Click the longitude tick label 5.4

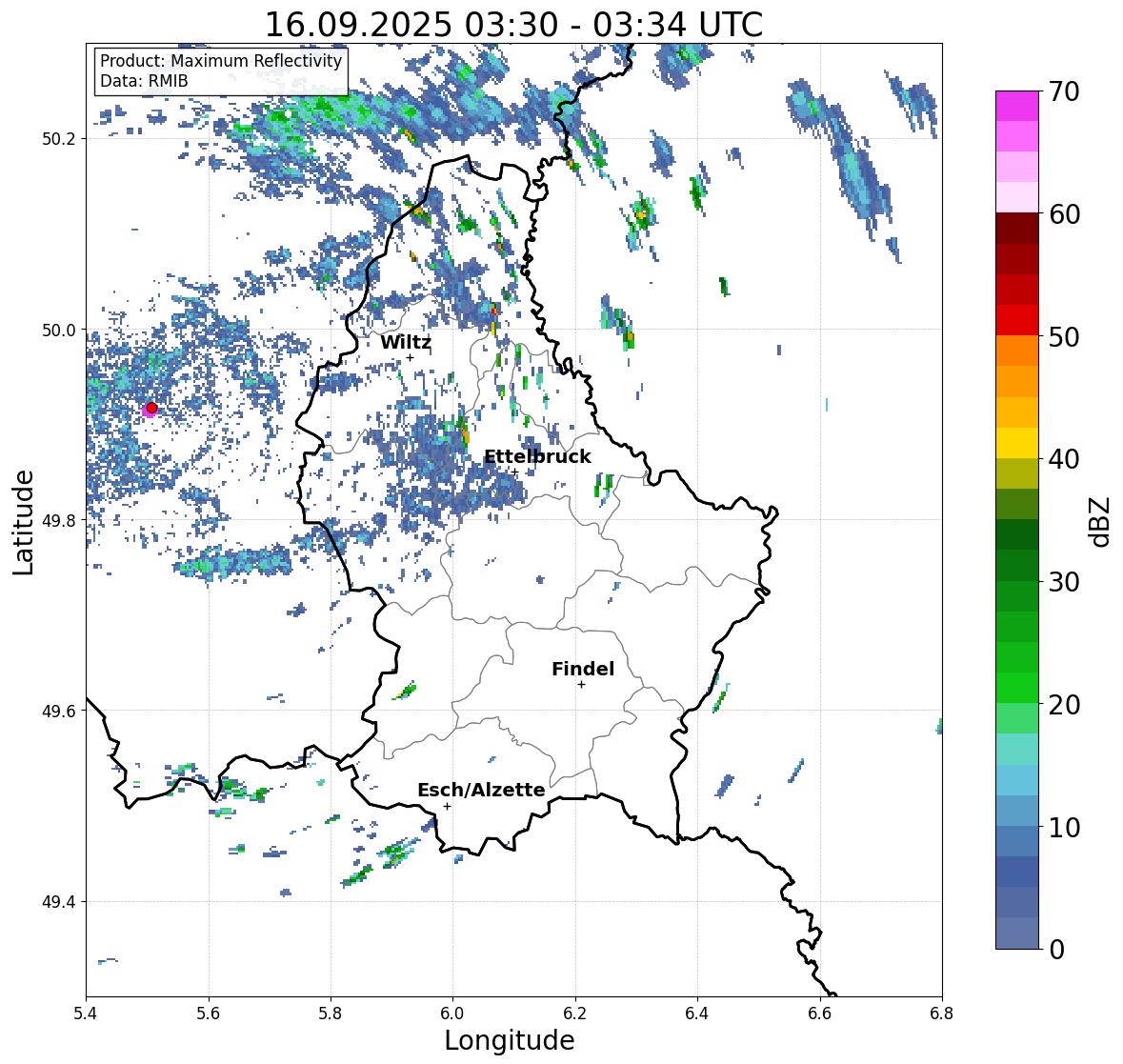(x=86, y=1014)
